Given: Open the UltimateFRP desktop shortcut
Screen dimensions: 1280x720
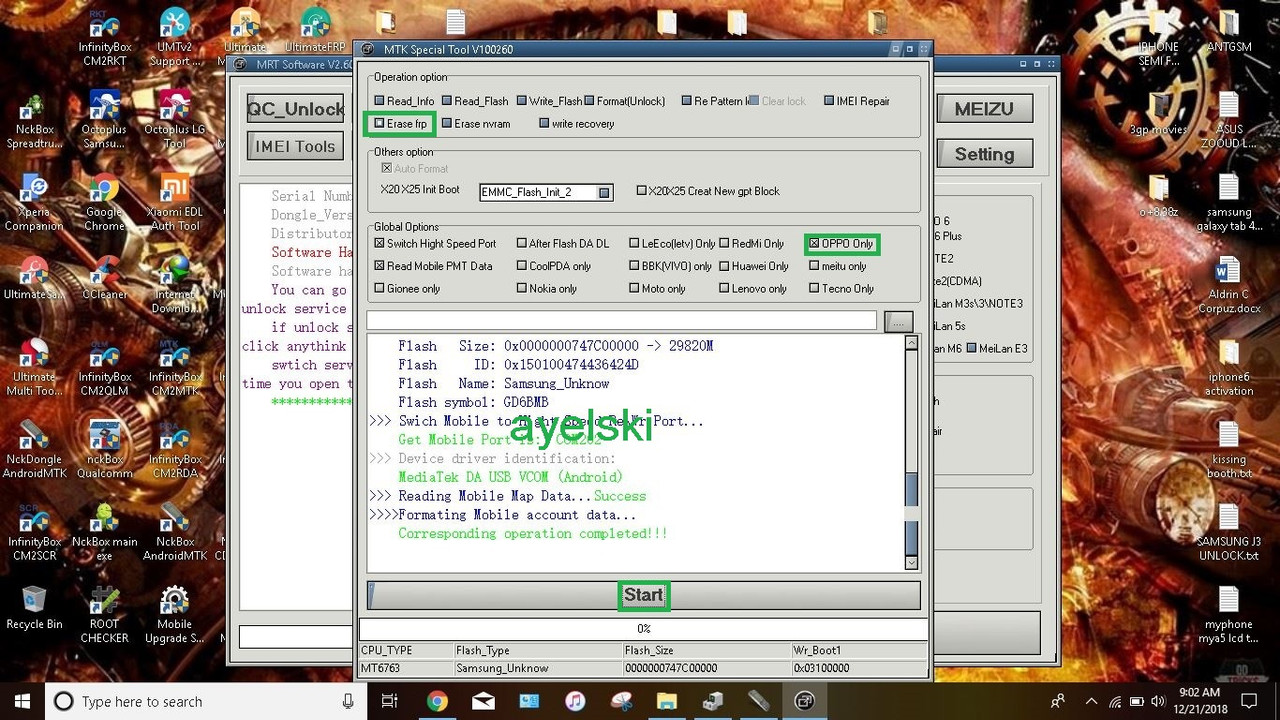Looking at the screenshot, I should point(315,30).
